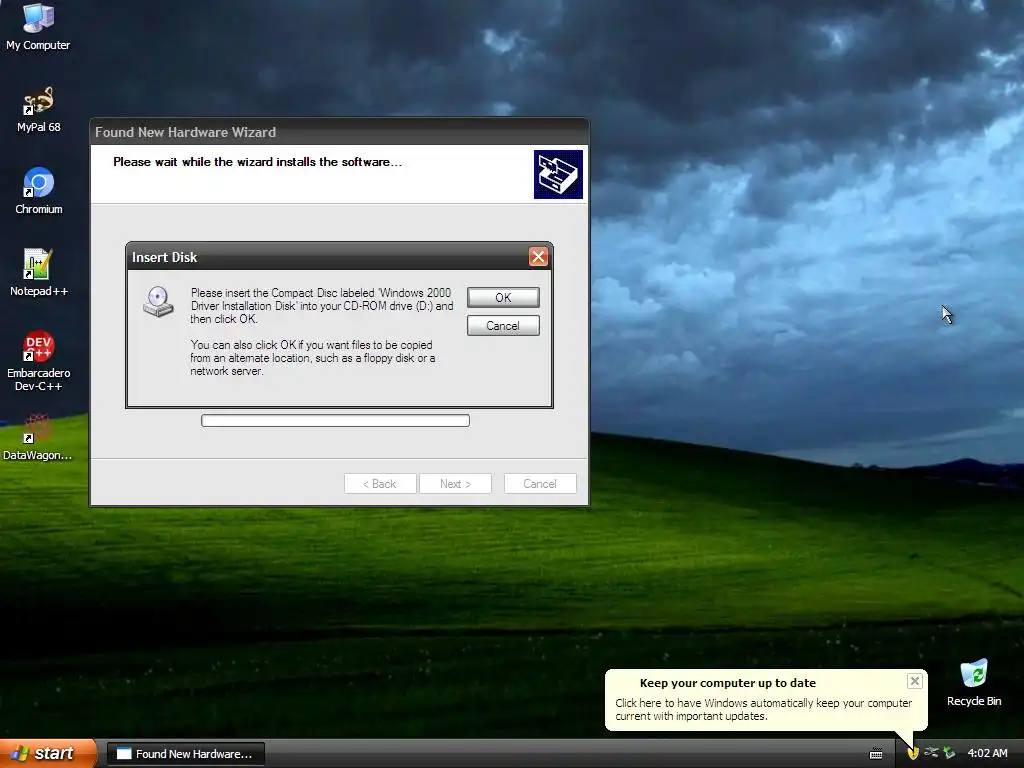The image size is (1024, 768).
Task: Click the Found New Hardware Wizard title bar
Action: pos(339,132)
